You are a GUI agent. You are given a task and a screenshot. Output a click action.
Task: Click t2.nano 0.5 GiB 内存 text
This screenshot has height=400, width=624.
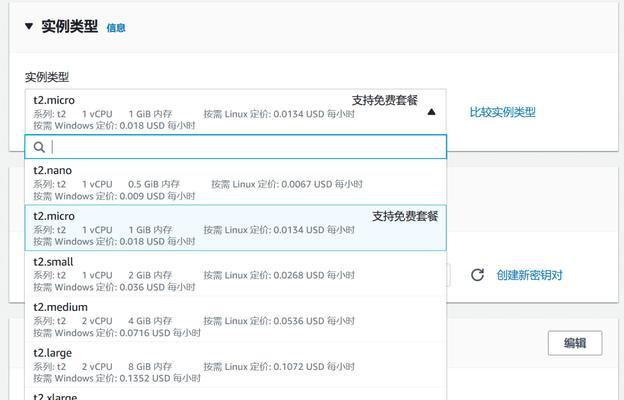pyautogui.click(x=154, y=184)
